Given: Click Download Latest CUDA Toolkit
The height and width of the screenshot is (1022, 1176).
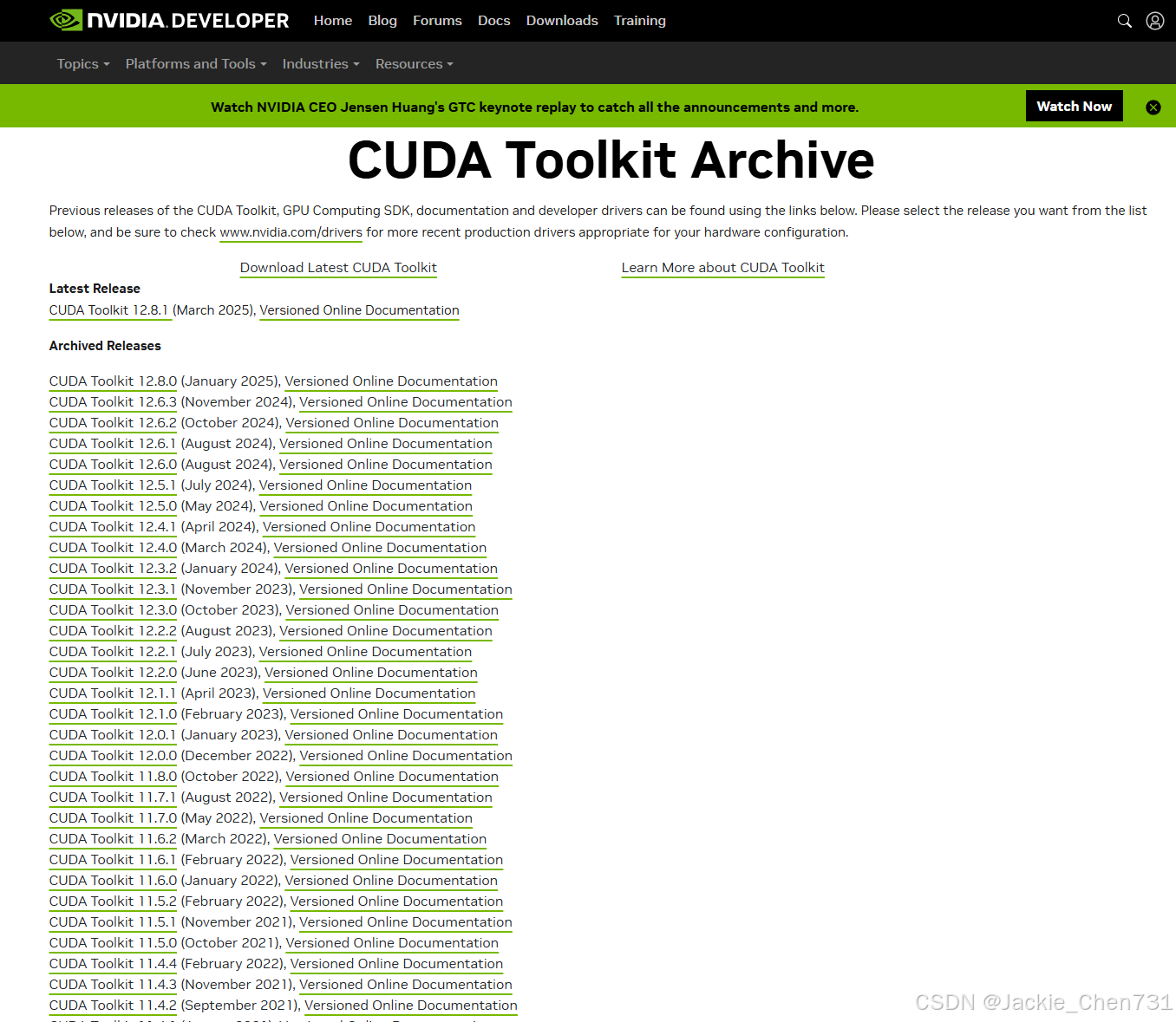Looking at the screenshot, I should click(x=337, y=268).
